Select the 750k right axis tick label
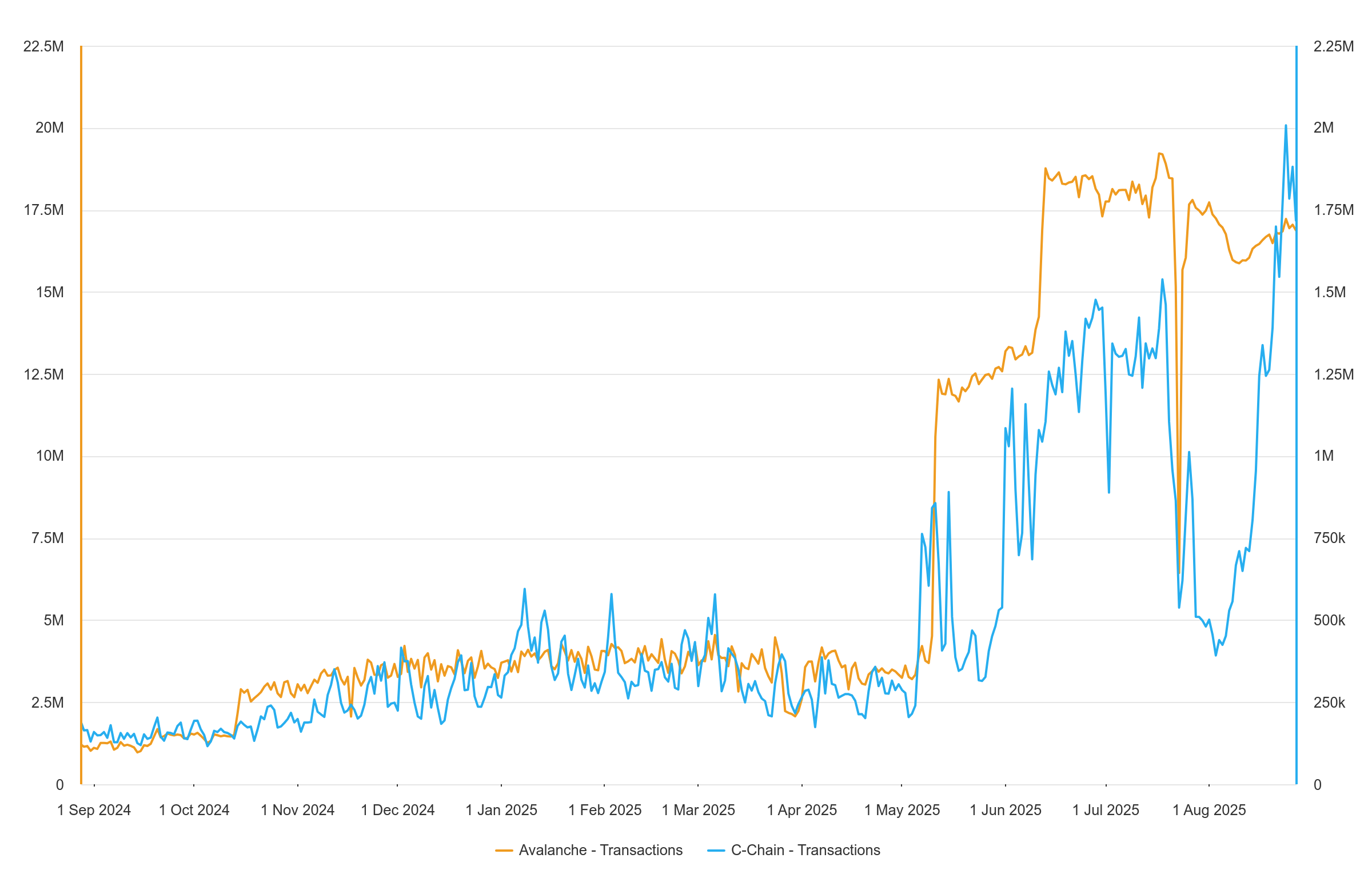Screen dimensions: 1372x878 click(1329, 538)
